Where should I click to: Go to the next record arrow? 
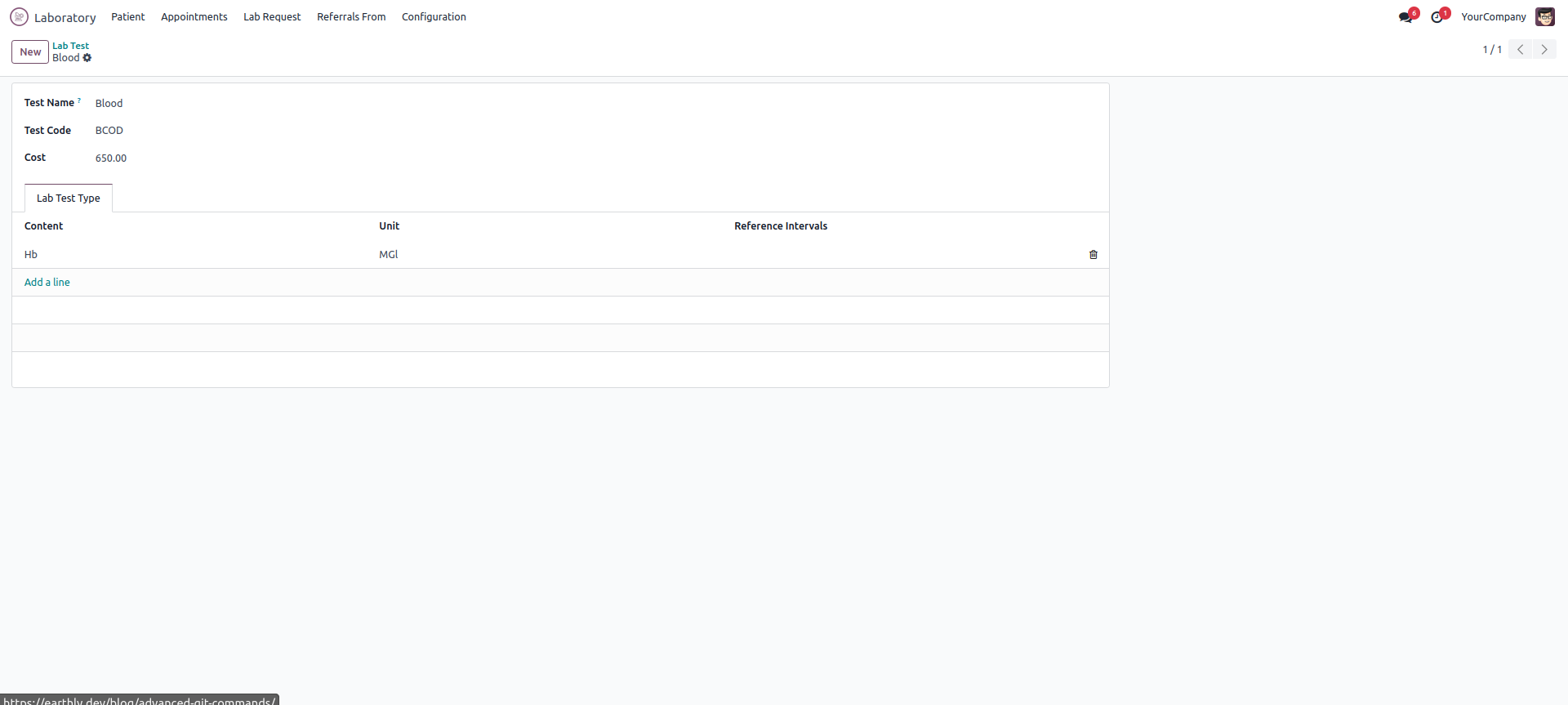click(1544, 50)
